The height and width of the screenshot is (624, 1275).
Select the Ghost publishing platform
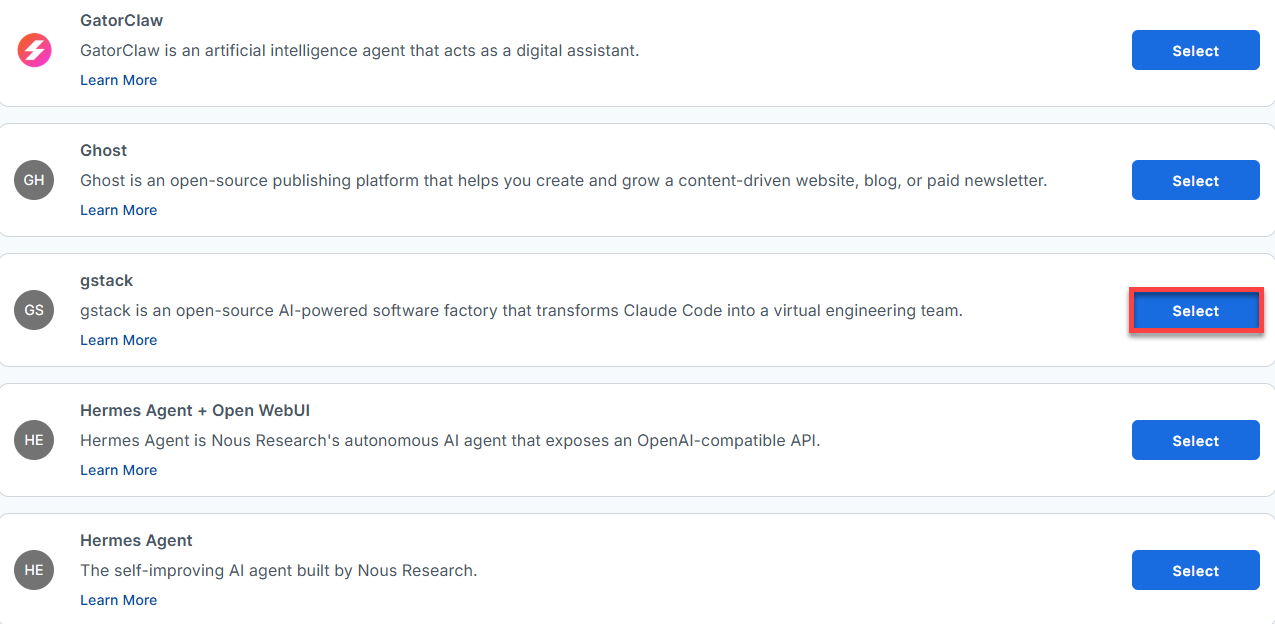tap(1195, 180)
